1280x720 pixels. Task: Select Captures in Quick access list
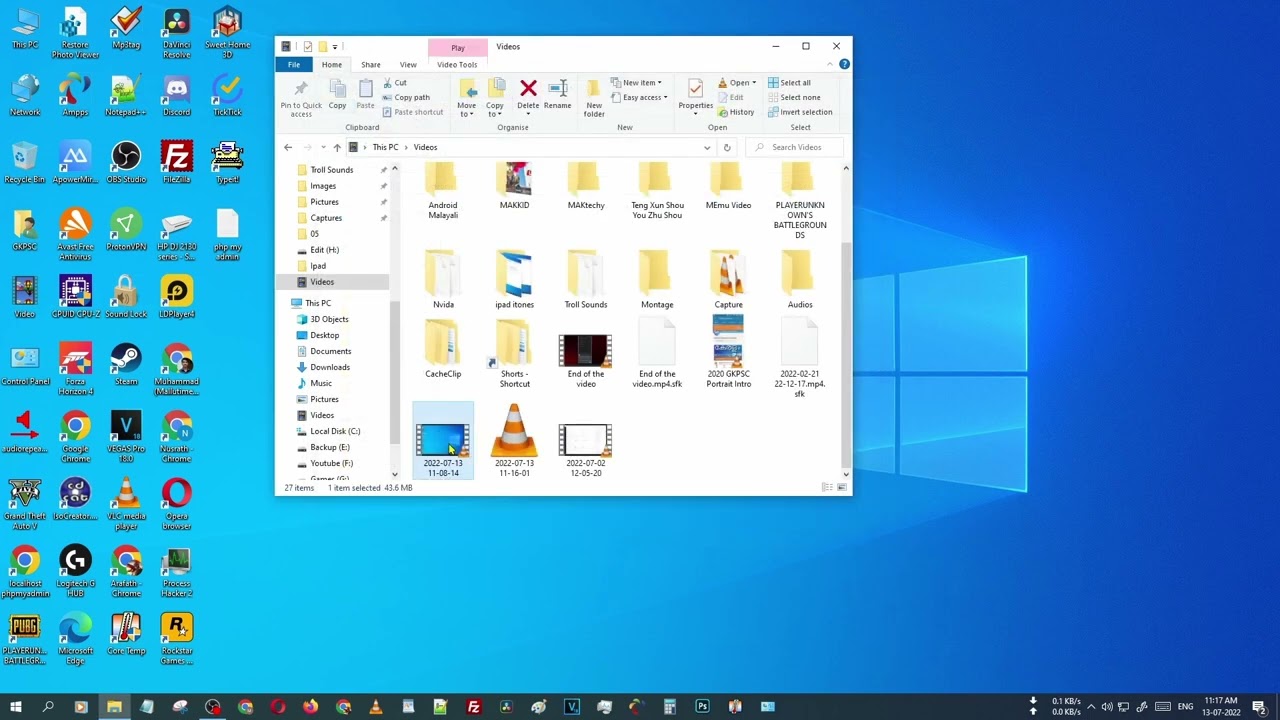pyautogui.click(x=326, y=218)
